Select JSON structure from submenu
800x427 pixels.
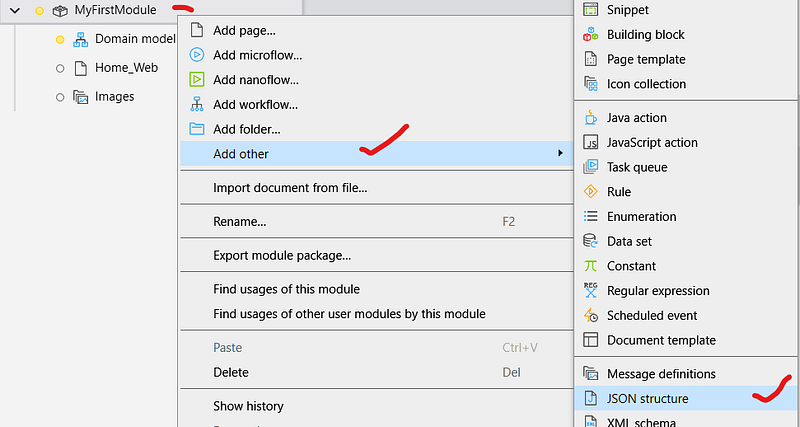[647, 399]
